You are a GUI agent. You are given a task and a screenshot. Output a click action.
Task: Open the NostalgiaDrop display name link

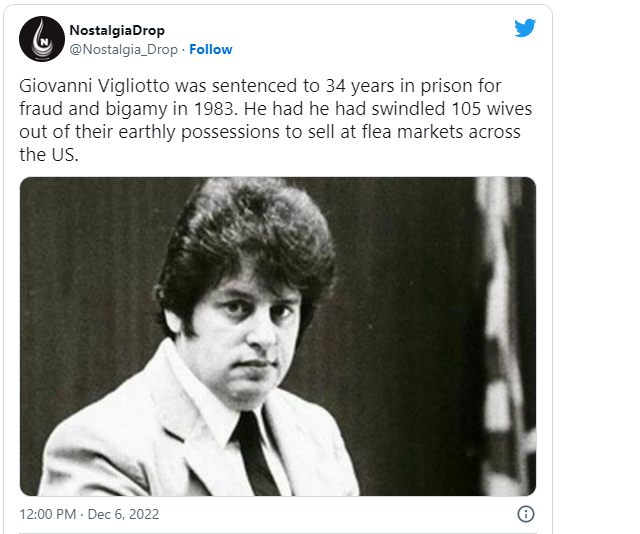click(117, 30)
